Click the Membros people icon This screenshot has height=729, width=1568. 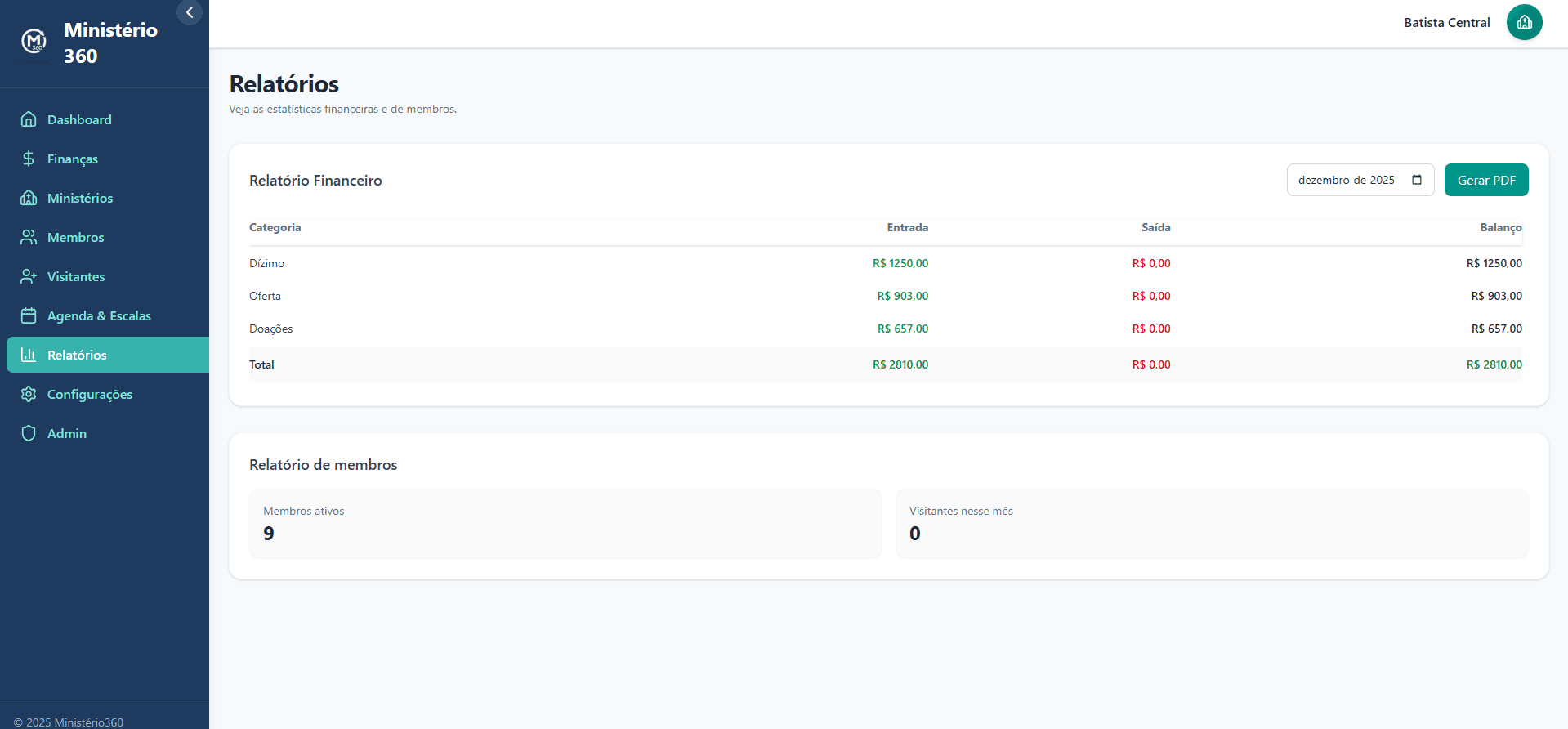(29, 237)
